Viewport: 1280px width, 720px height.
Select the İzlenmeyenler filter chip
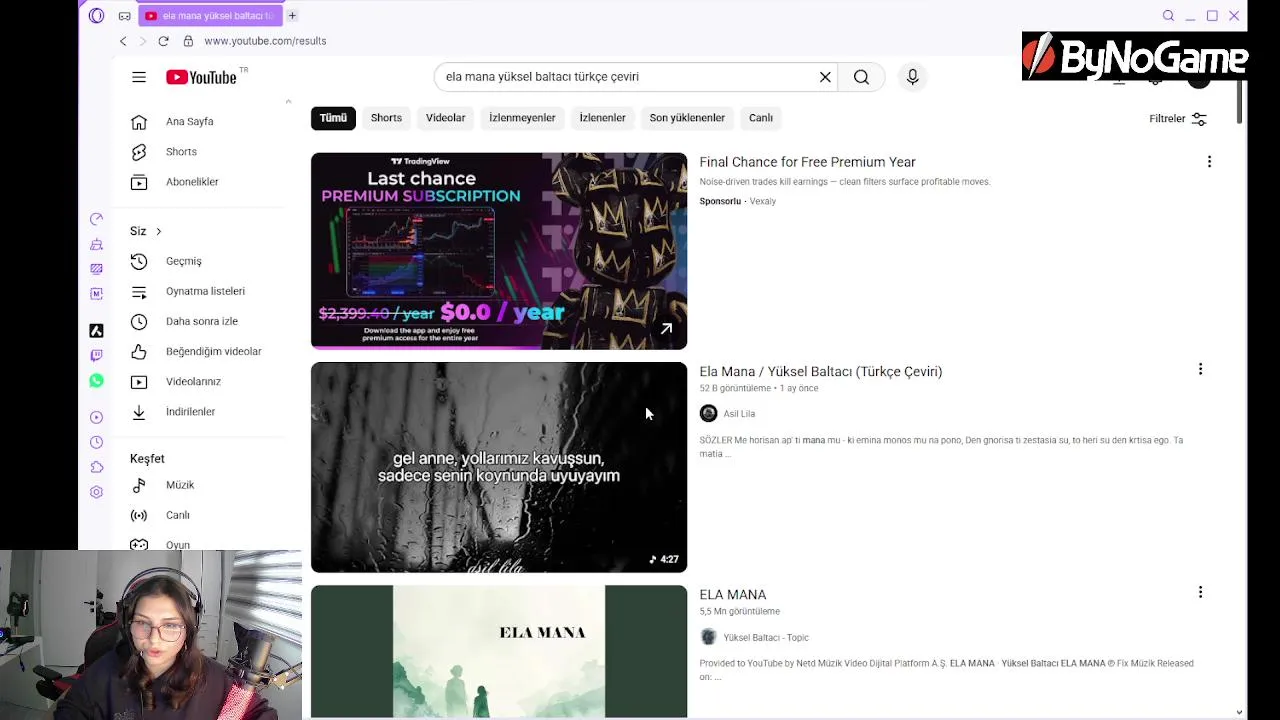522,118
